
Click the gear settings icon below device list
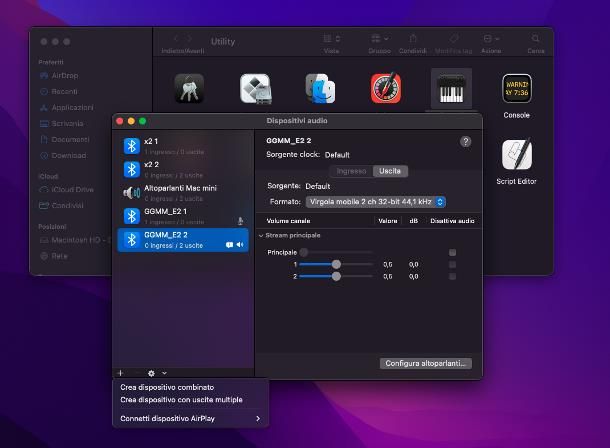[x=151, y=373]
